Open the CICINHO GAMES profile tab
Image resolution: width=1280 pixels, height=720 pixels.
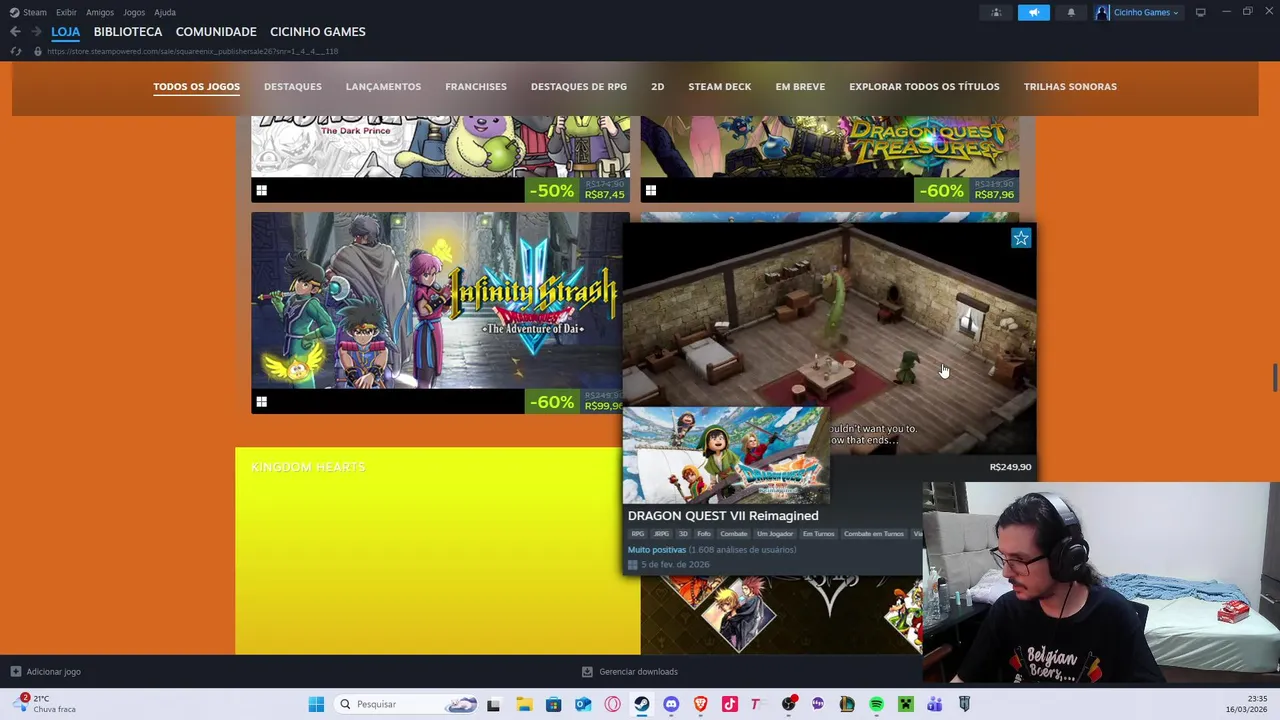(x=318, y=32)
